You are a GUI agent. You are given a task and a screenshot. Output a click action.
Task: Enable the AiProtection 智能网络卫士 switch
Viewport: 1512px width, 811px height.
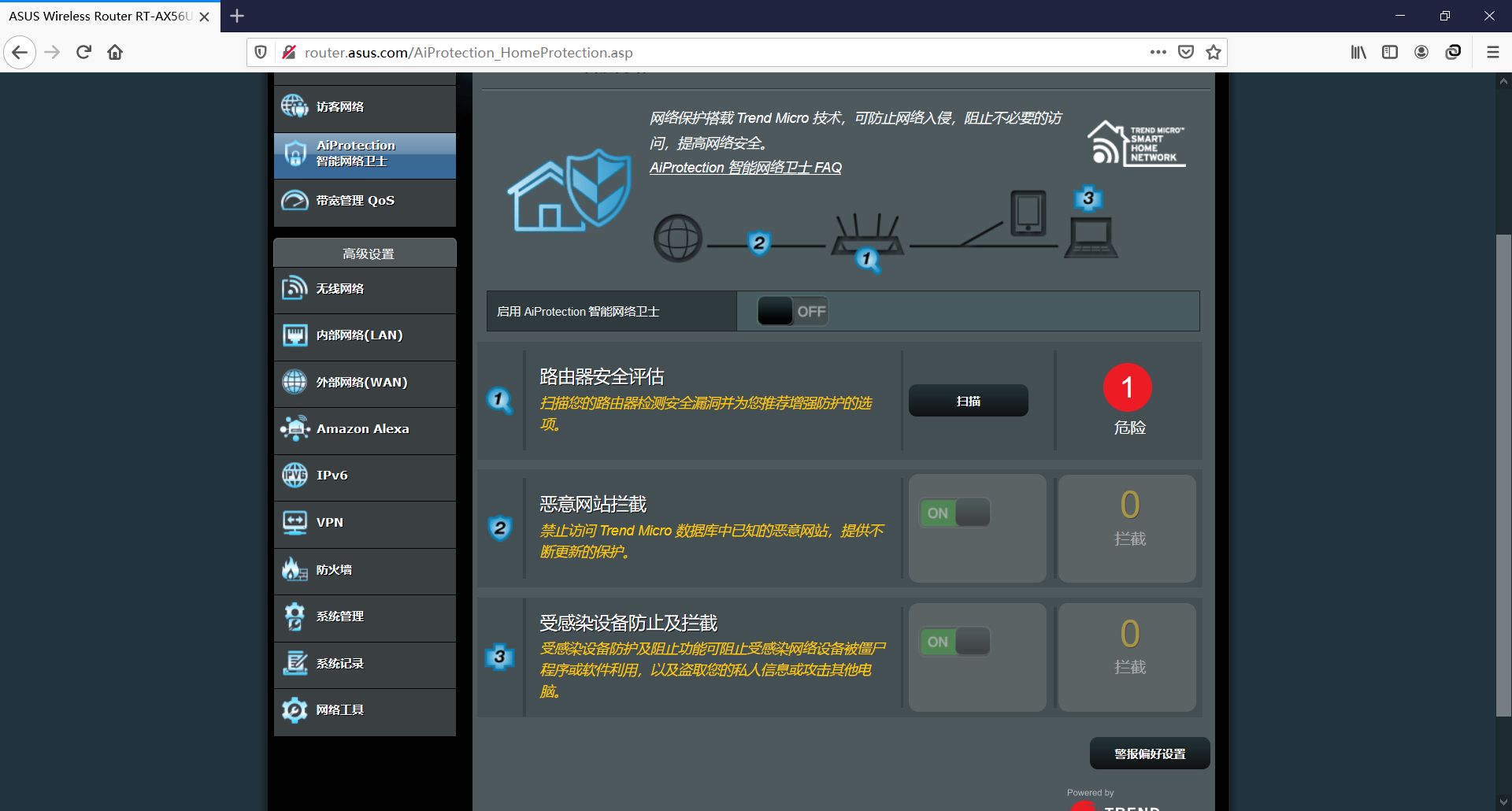tap(792, 311)
